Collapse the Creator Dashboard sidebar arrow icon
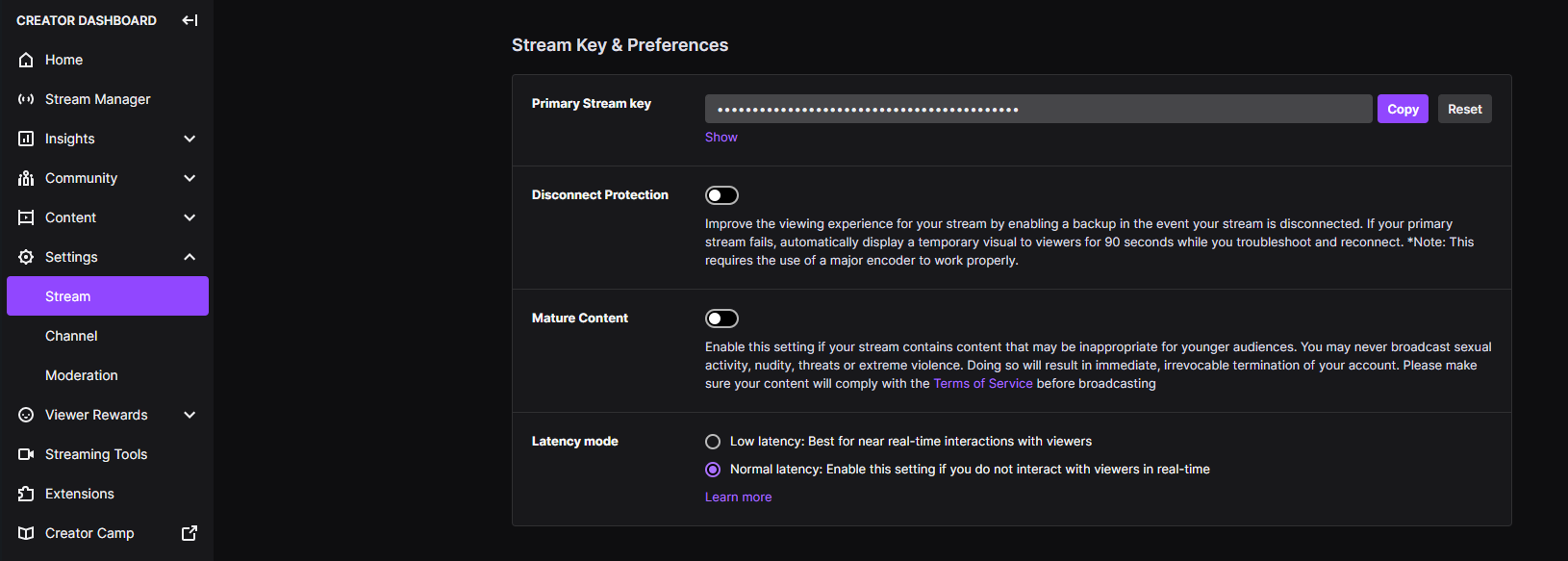This screenshot has height=561, width=1568. pos(190,20)
